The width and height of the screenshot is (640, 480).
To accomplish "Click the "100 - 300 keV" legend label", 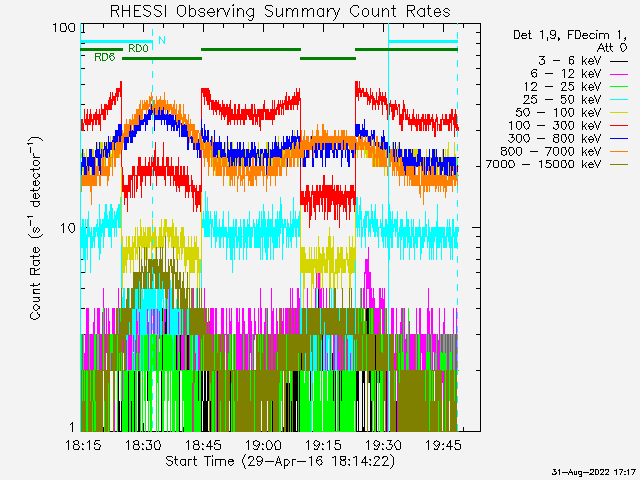I will (x=555, y=126).
